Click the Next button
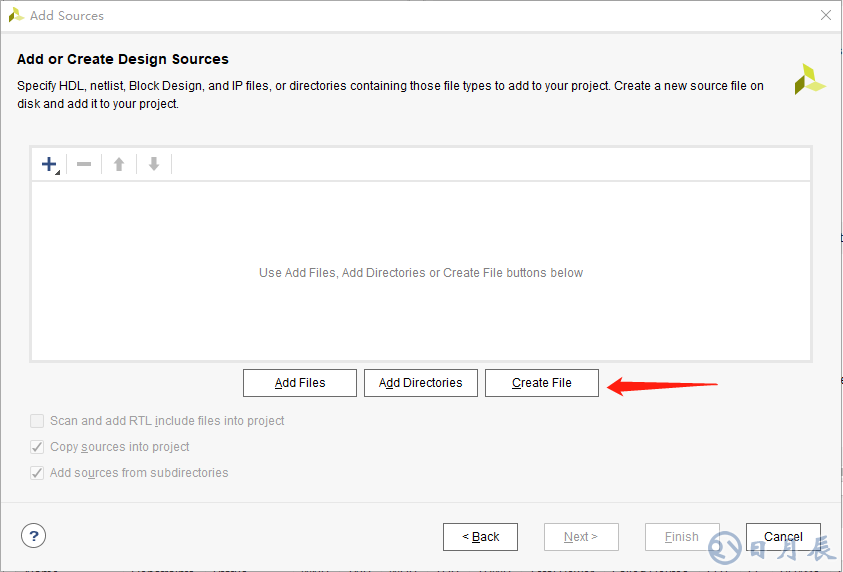 coord(581,537)
